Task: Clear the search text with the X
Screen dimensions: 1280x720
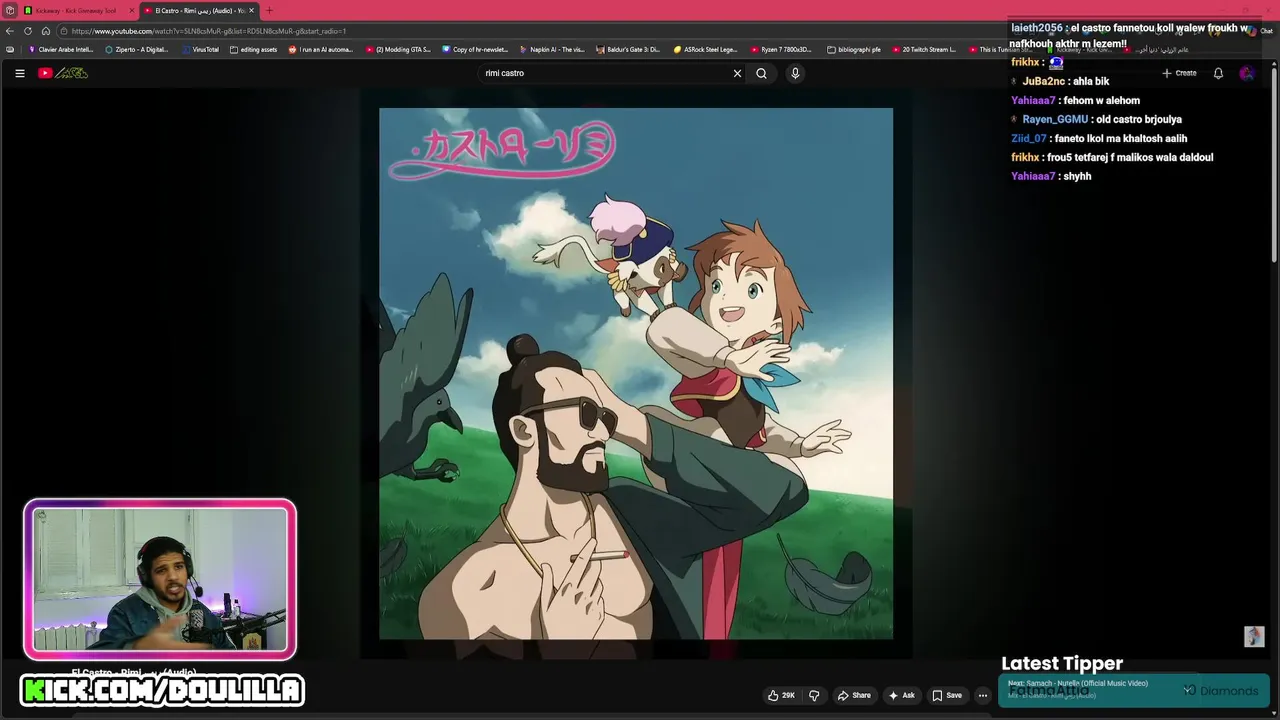Action: (x=737, y=73)
